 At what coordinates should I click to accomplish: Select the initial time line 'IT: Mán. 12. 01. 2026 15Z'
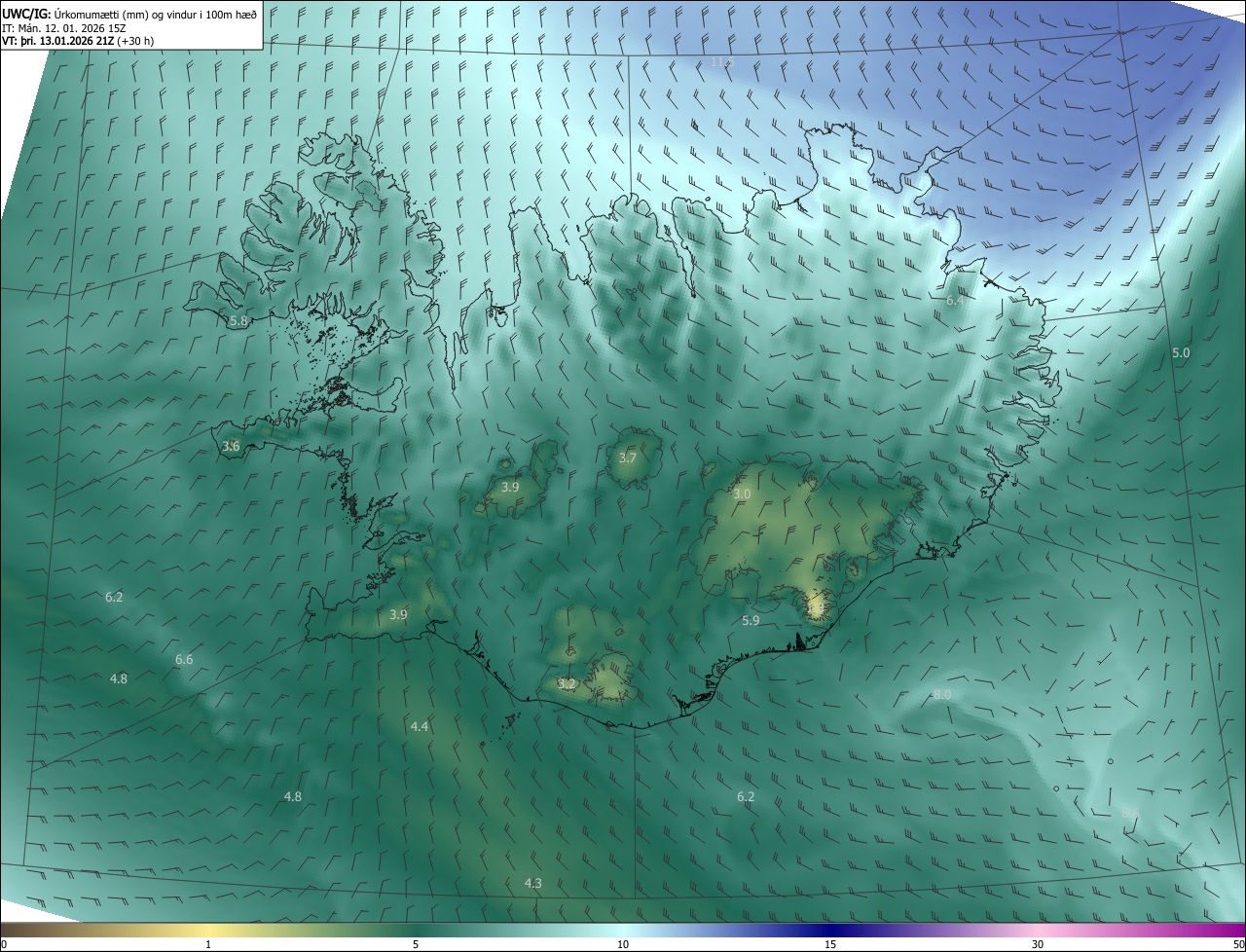pyautogui.click(x=65, y=28)
